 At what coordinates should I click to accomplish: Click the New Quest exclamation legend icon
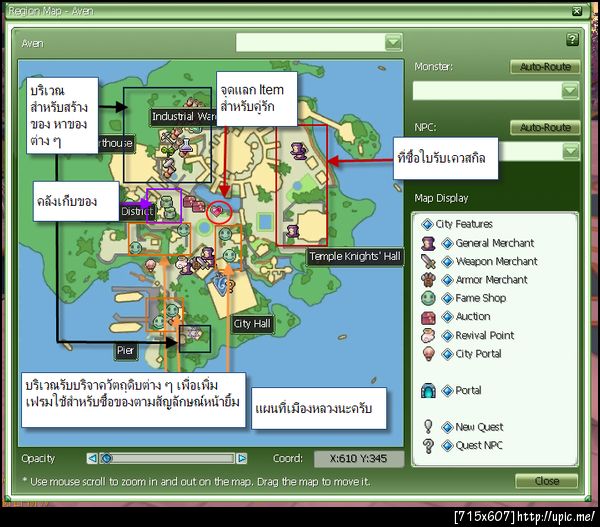pos(428,426)
